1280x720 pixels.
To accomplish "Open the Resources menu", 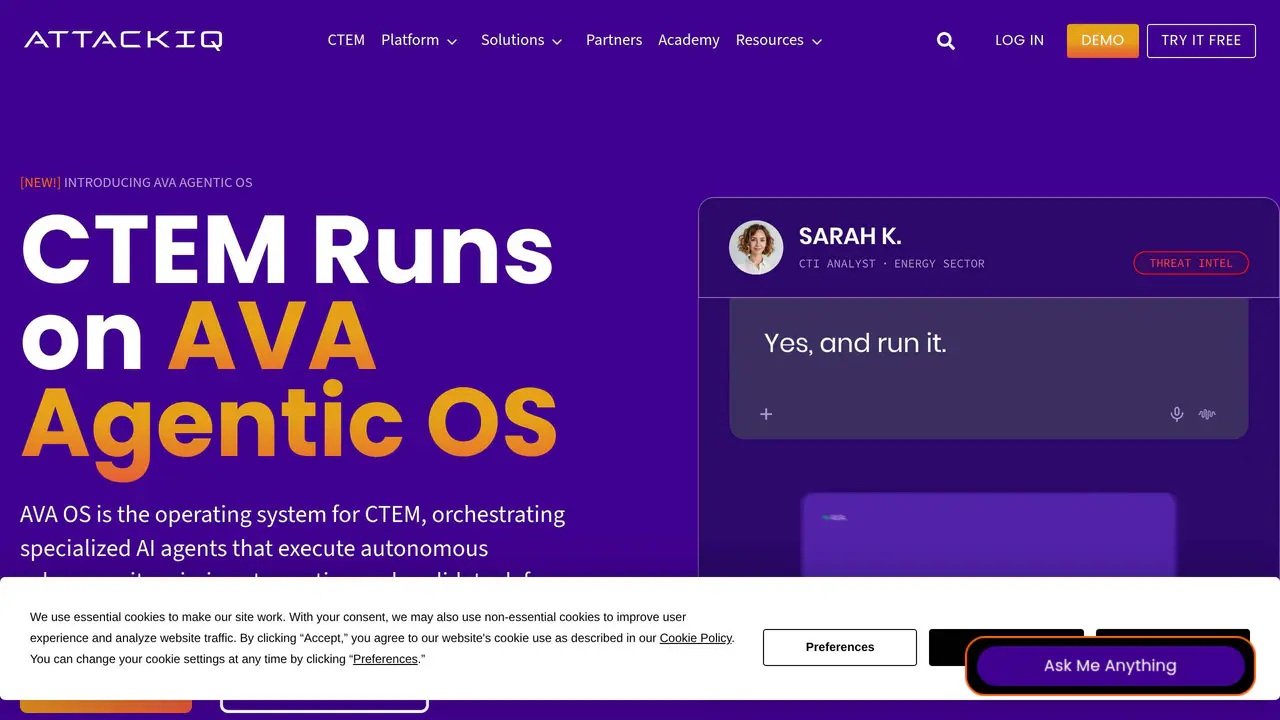I will pos(770,40).
